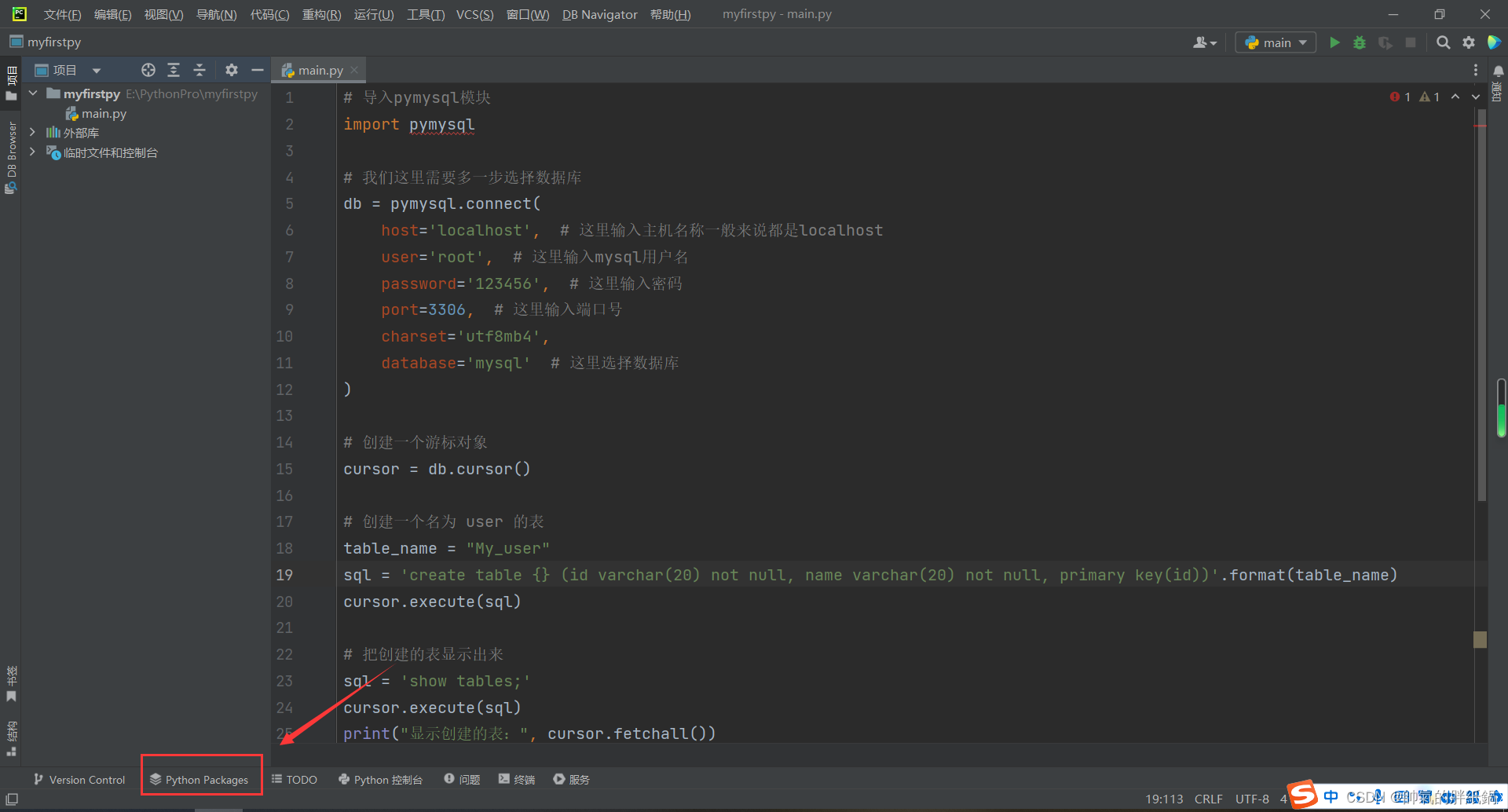The height and width of the screenshot is (812, 1508).
Task: Open the TODO tool window
Action: 294,779
